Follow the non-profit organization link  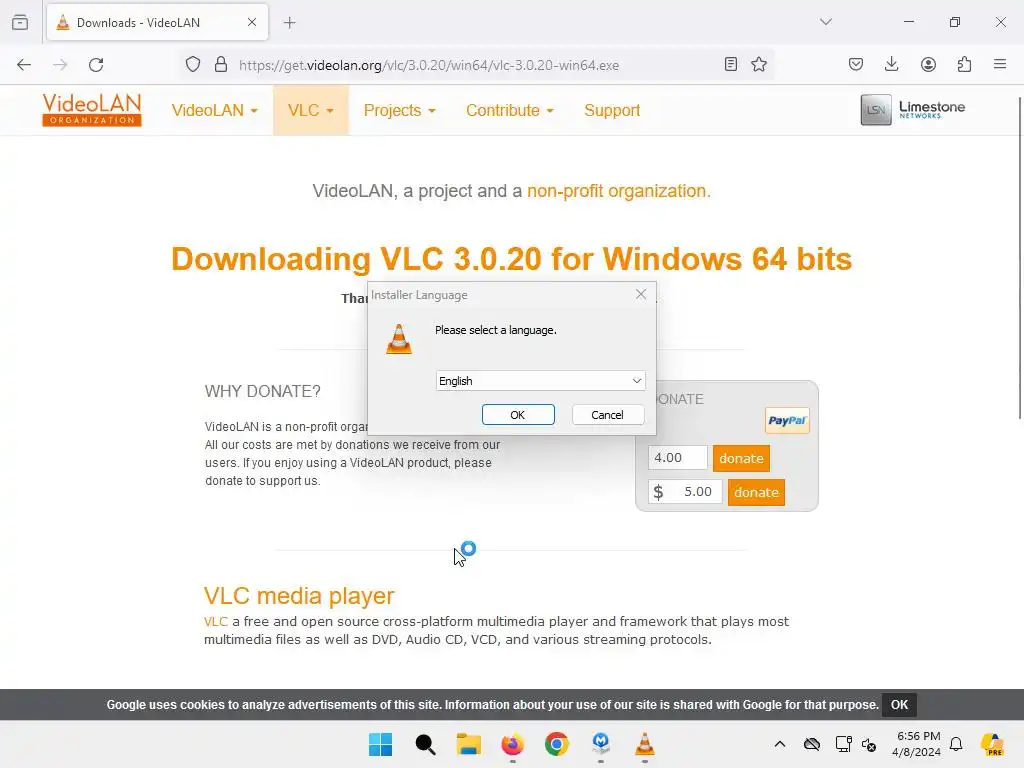[x=618, y=191]
